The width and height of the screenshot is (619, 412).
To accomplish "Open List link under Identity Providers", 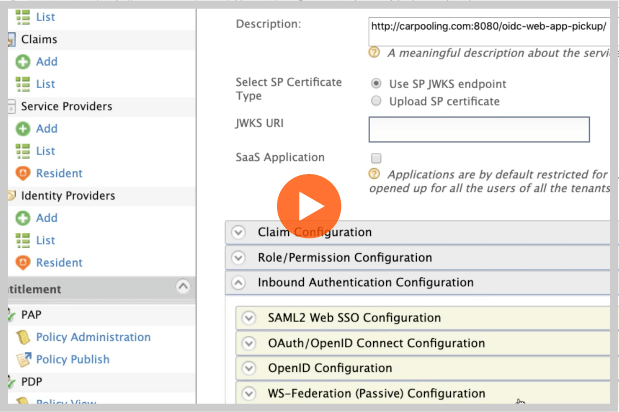I will (45, 240).
